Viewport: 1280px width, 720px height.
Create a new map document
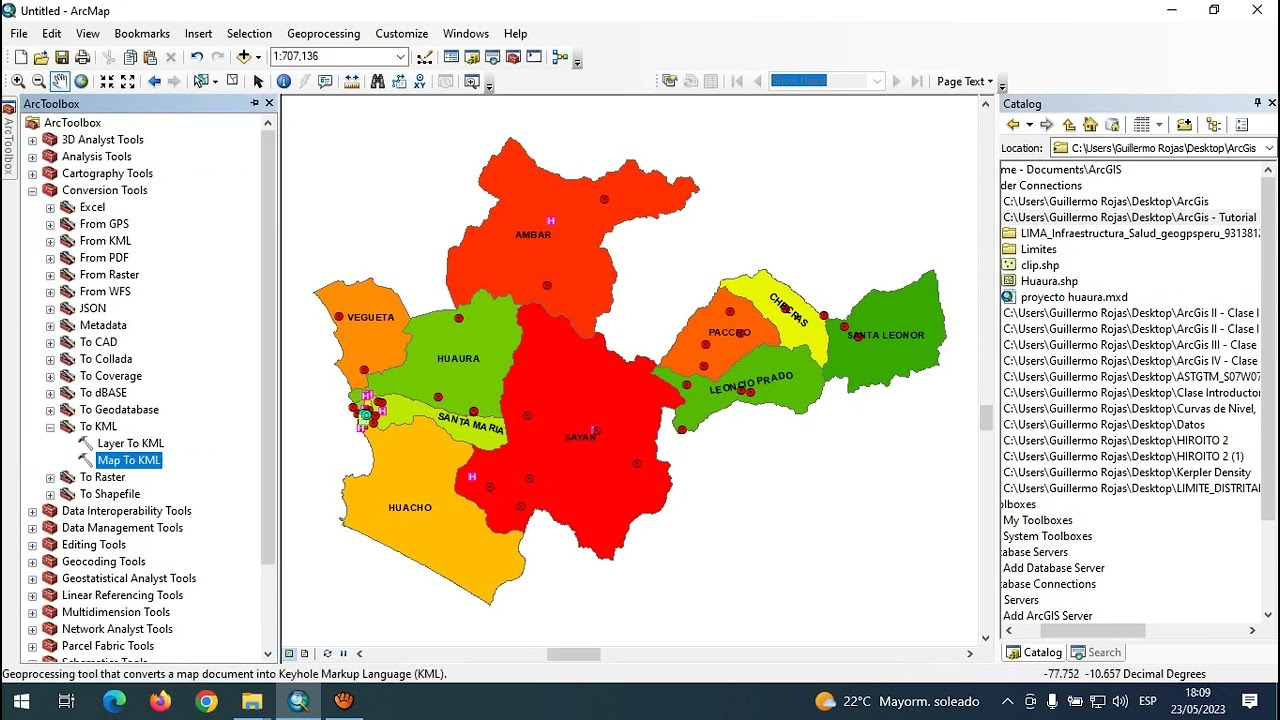[21, 57]
